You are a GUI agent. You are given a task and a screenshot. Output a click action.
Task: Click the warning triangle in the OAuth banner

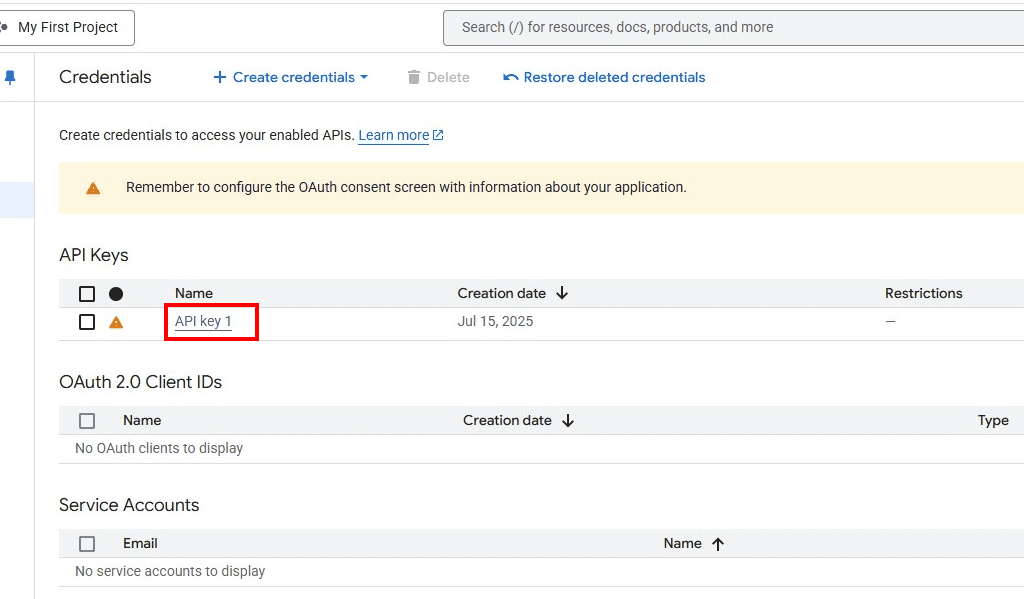(93, 188)
